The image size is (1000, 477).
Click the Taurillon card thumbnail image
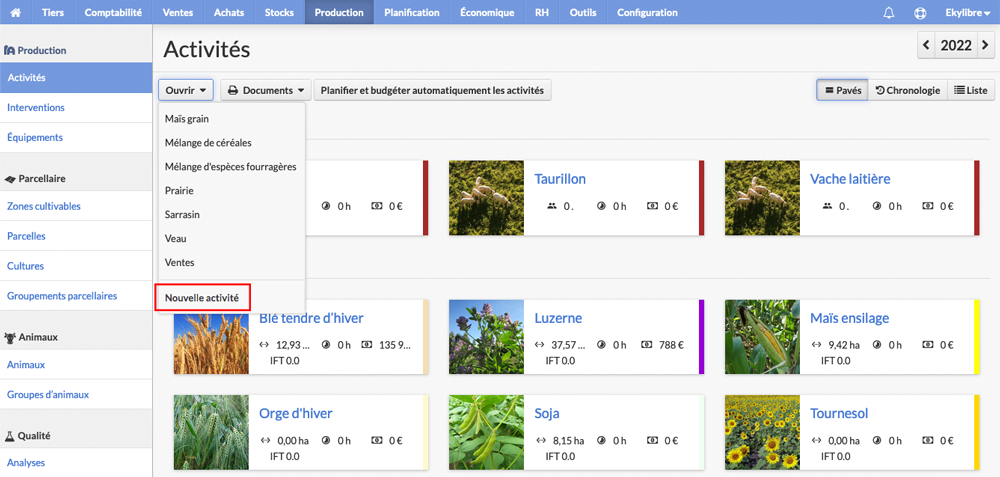pyautogui.click(x=486, y=198)
